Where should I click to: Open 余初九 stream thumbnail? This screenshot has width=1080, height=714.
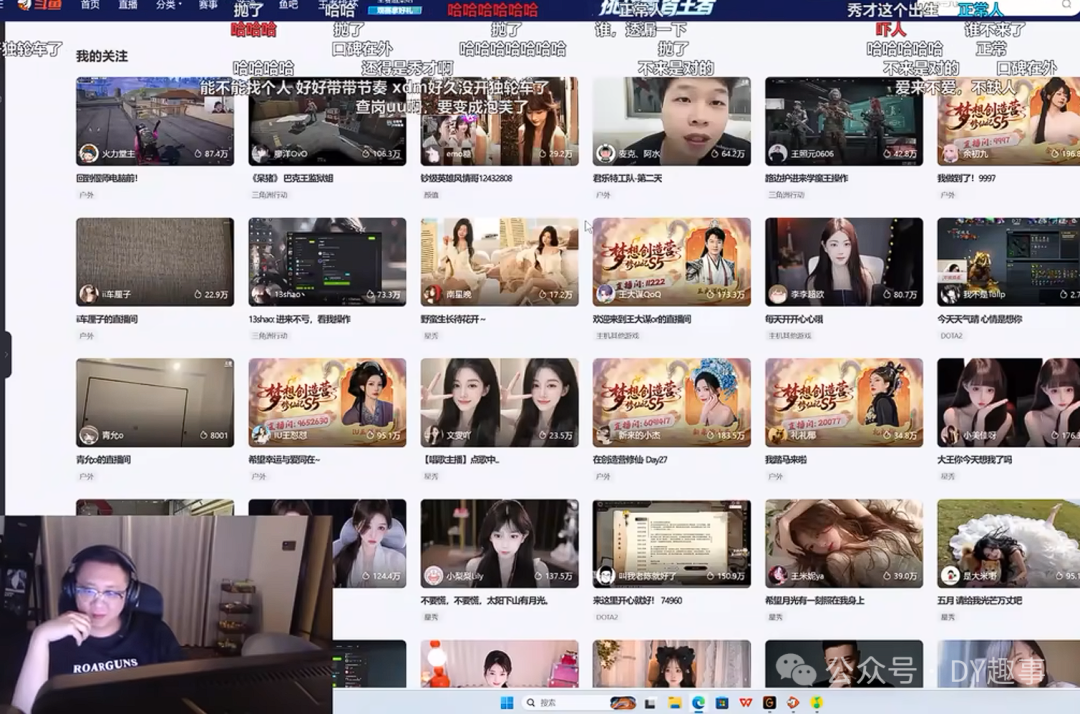(1008, 121)
